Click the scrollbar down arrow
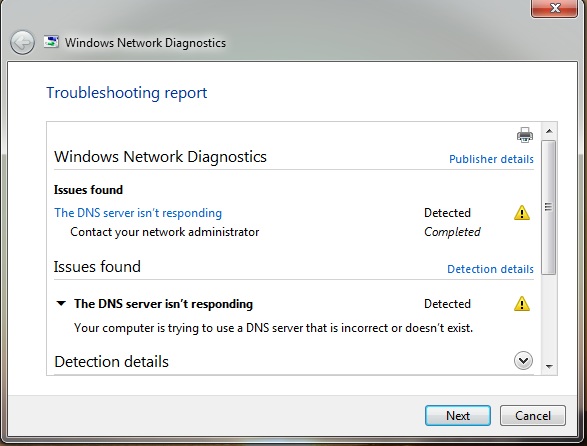This screenshot has width=587, height=446. point(549,366)
